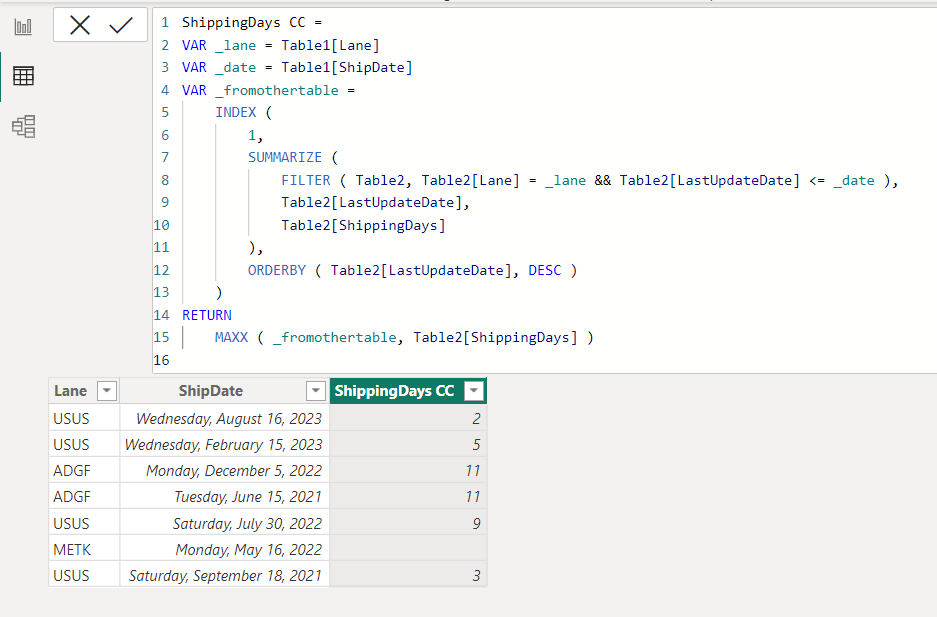Viewport: 937px width, 617px height.
Task: Click the METK lane cell
Action: tap(84, 550)
